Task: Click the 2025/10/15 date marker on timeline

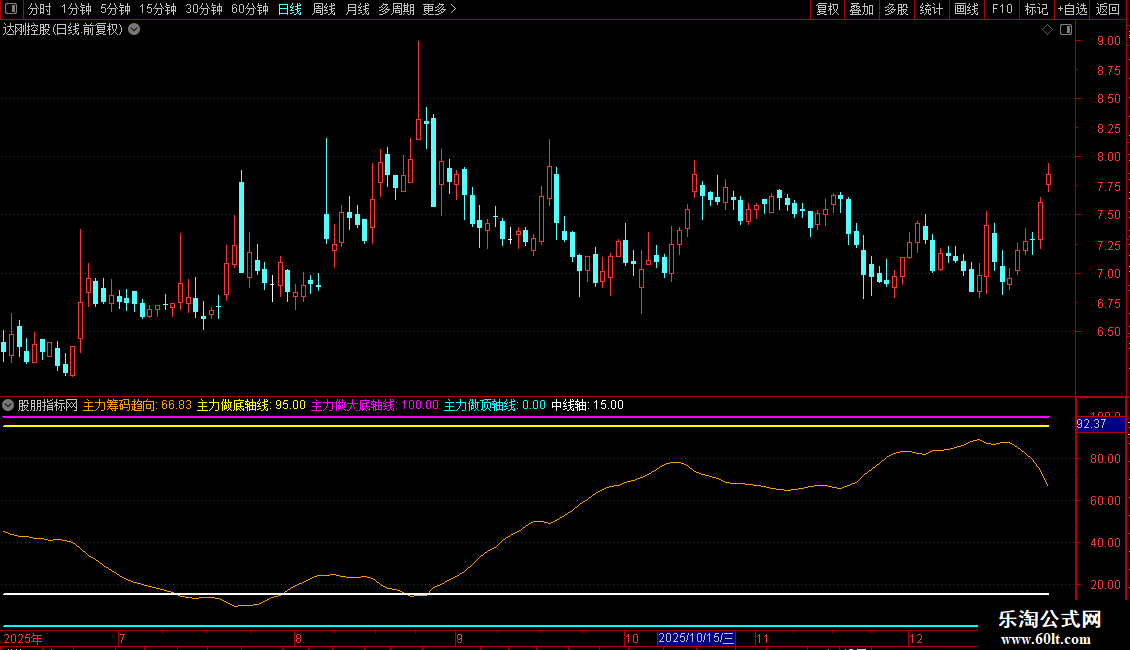Action: 696,638
